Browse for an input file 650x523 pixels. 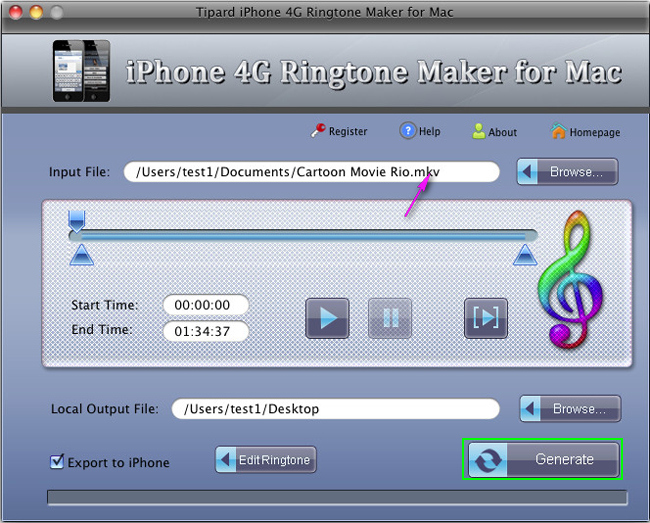tap(567, 171)
